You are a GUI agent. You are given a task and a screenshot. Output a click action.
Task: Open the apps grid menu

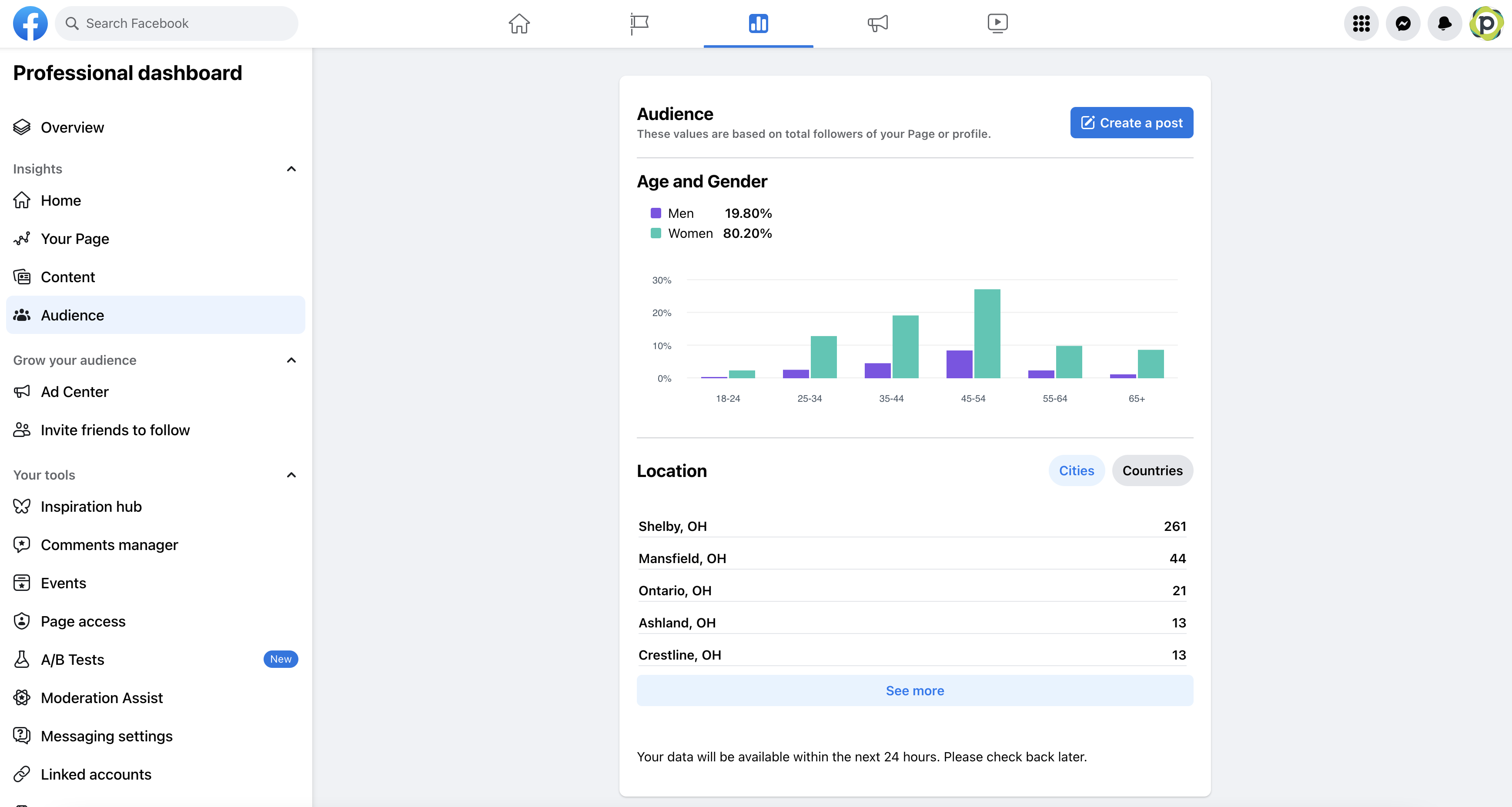coord(1361,23)
